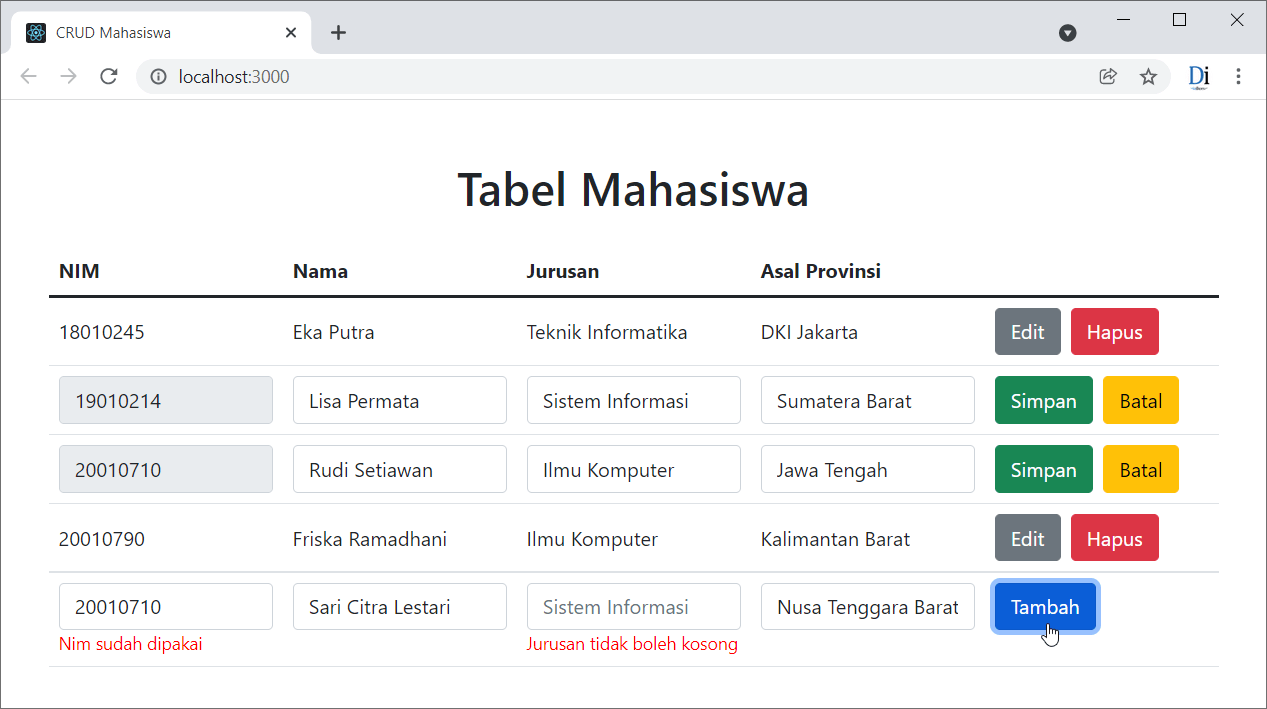Click the DKI Jakarta cell
The image size is (1267, 709).
[x=809, y=332]
